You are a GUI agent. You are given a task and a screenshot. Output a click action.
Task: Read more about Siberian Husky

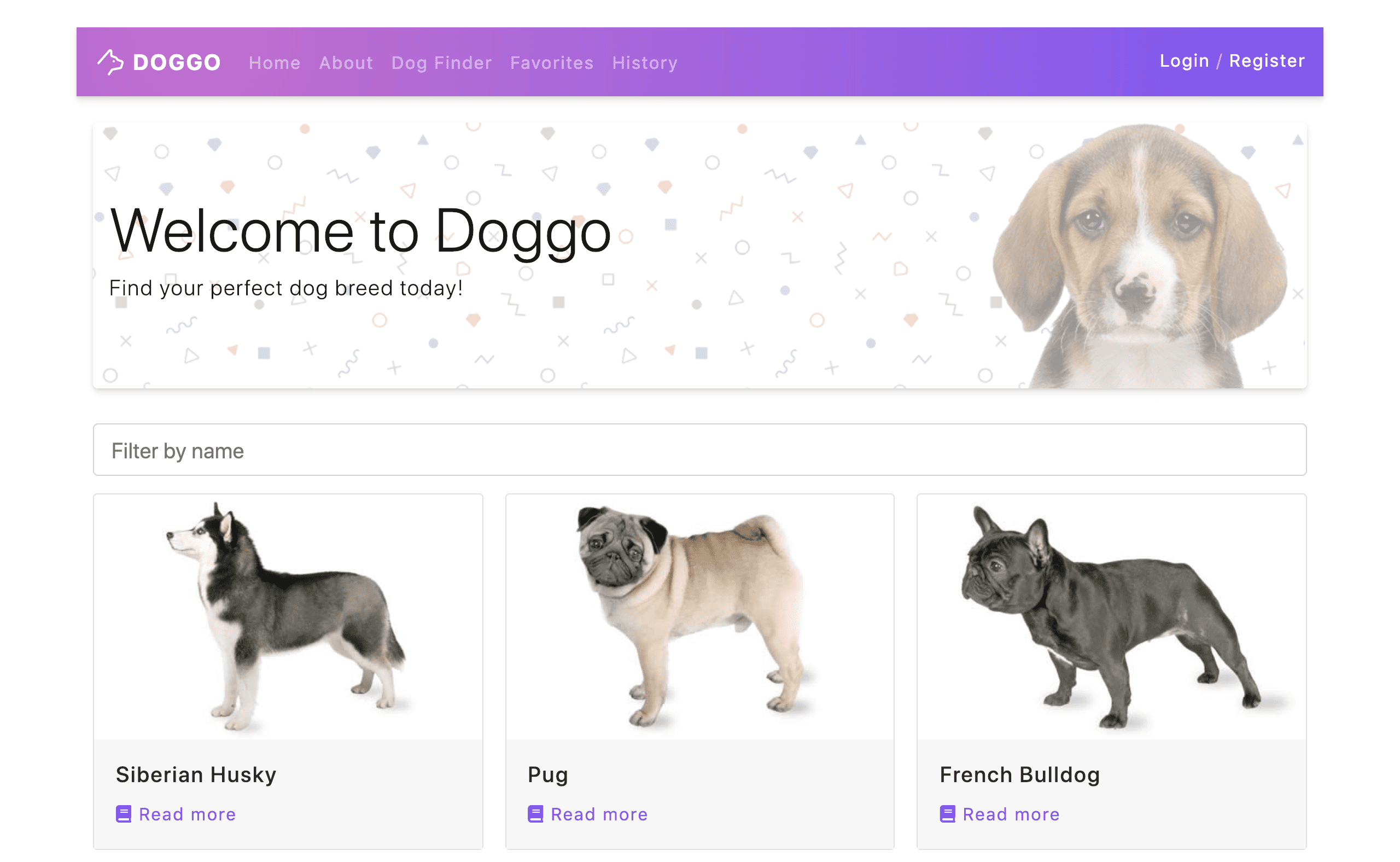coord(187,813)
